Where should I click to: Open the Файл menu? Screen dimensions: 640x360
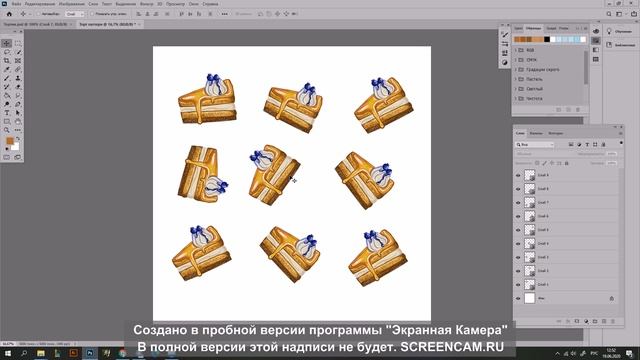point(16,4)
